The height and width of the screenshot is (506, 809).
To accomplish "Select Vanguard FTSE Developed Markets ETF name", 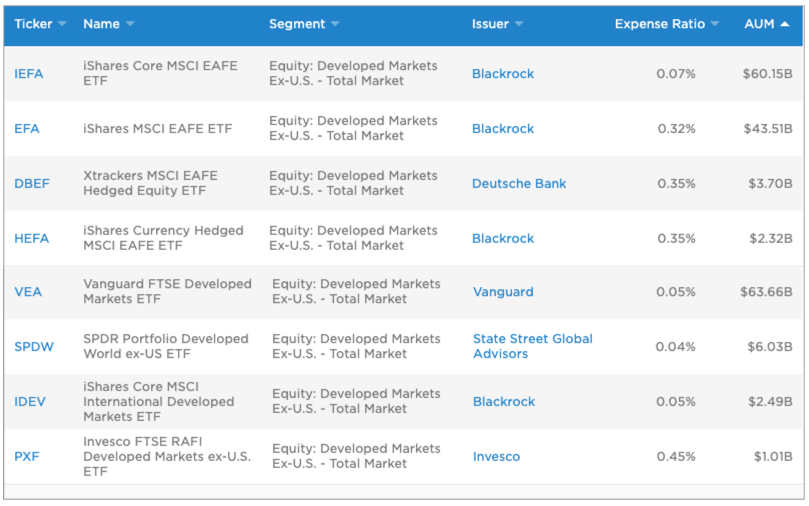I will coord(168,291).
